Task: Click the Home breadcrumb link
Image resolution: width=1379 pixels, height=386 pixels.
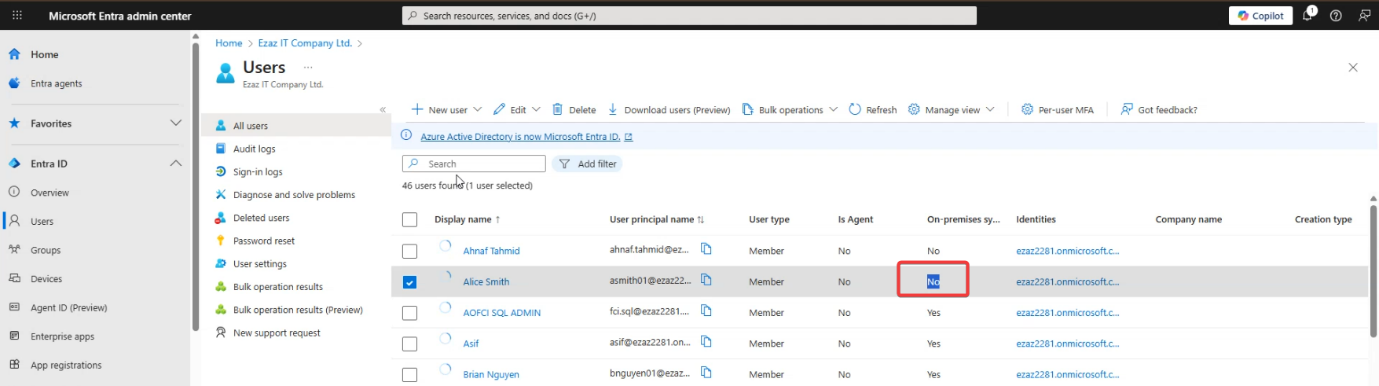Action: (229, 43)
